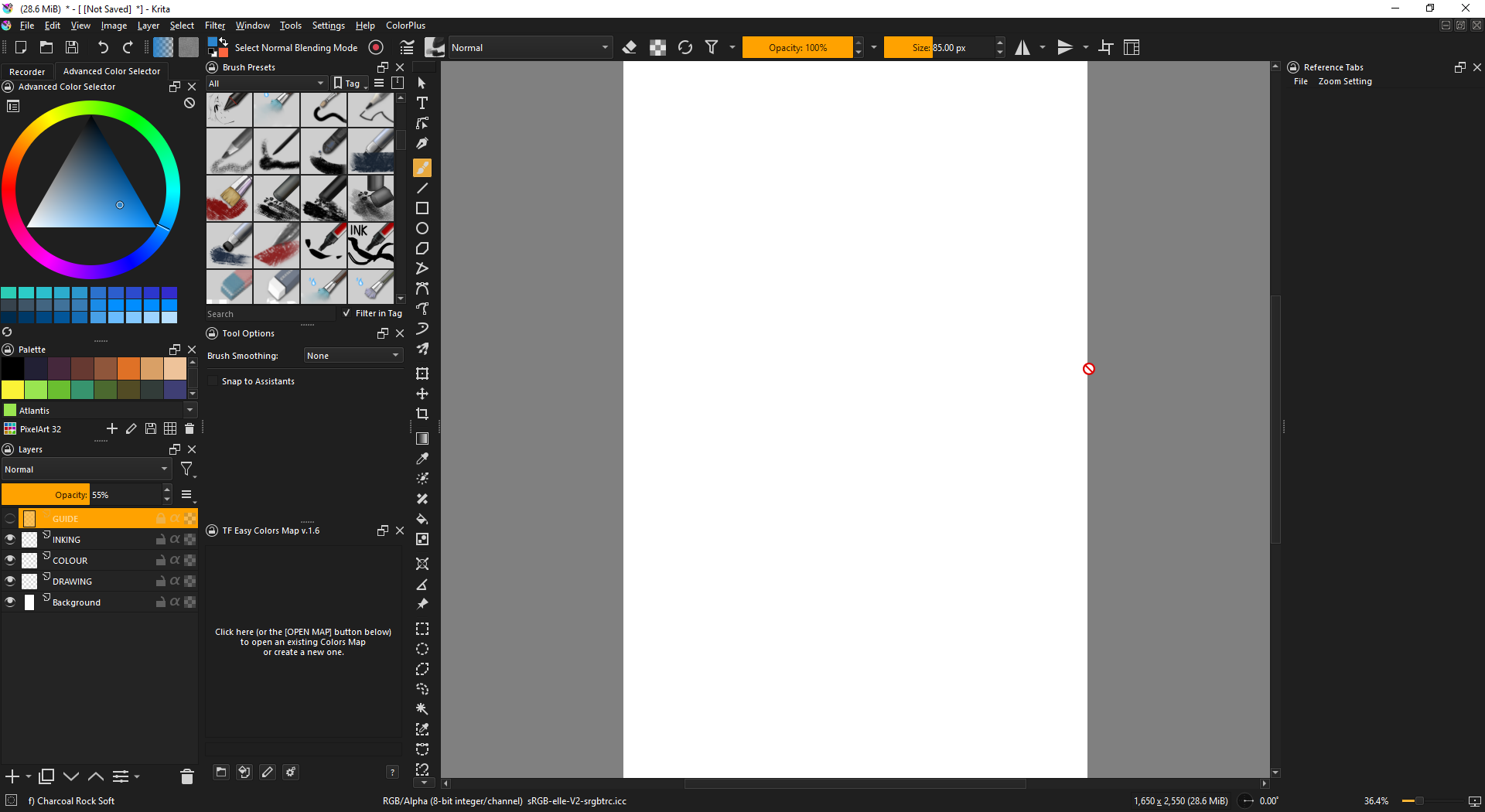
Task: Click the Zoom Setting button in Reference Tabs
Action: 1344,81
